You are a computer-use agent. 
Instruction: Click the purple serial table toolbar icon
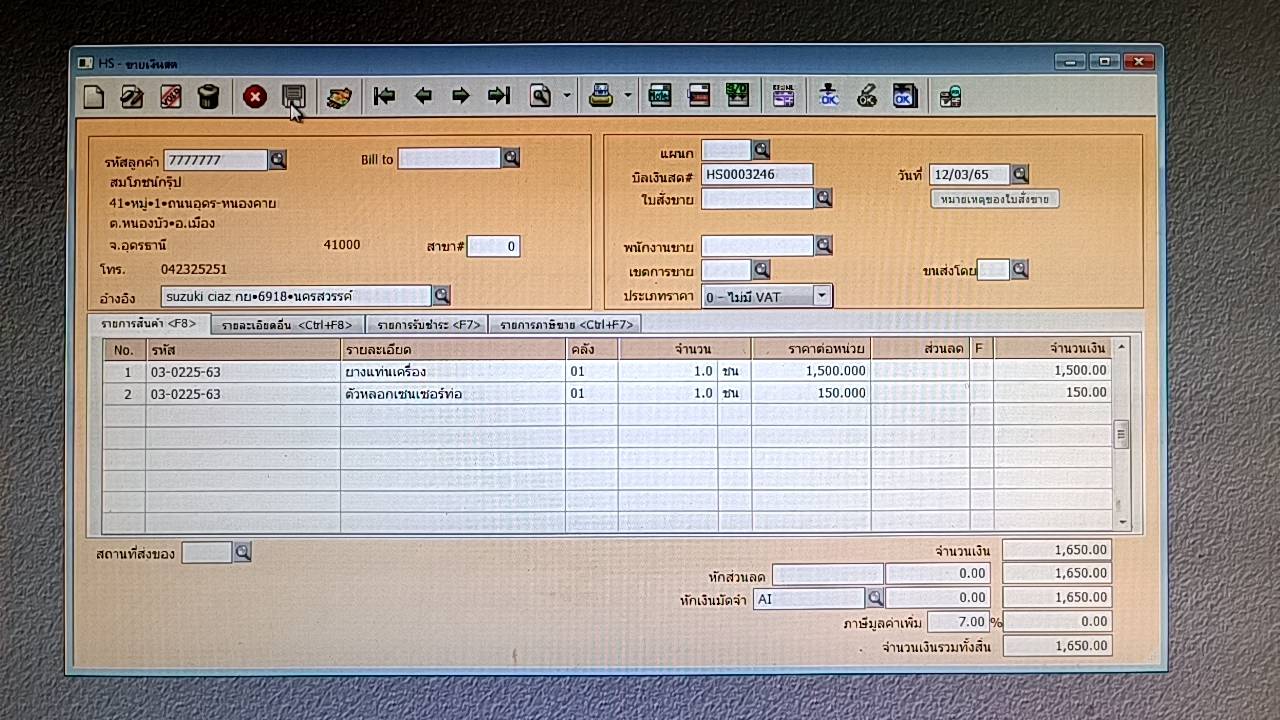tap(784, 96)
